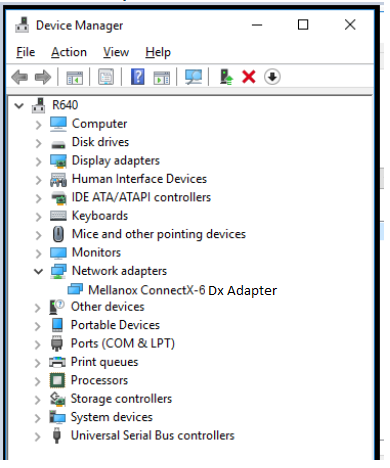Select the Storage controllers label

click(x=121, y=399)
